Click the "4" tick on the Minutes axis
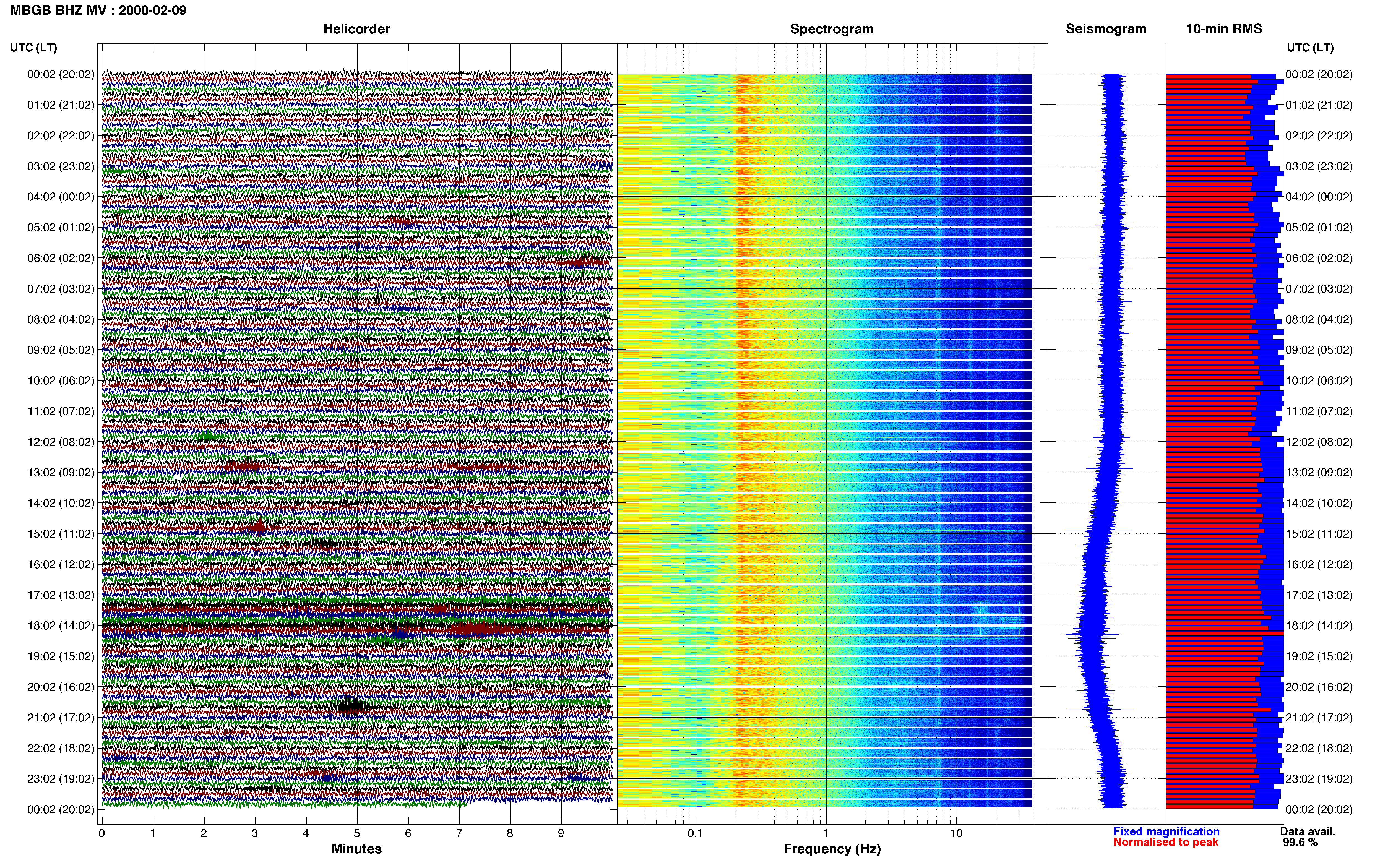 click(x=306, y=833)
